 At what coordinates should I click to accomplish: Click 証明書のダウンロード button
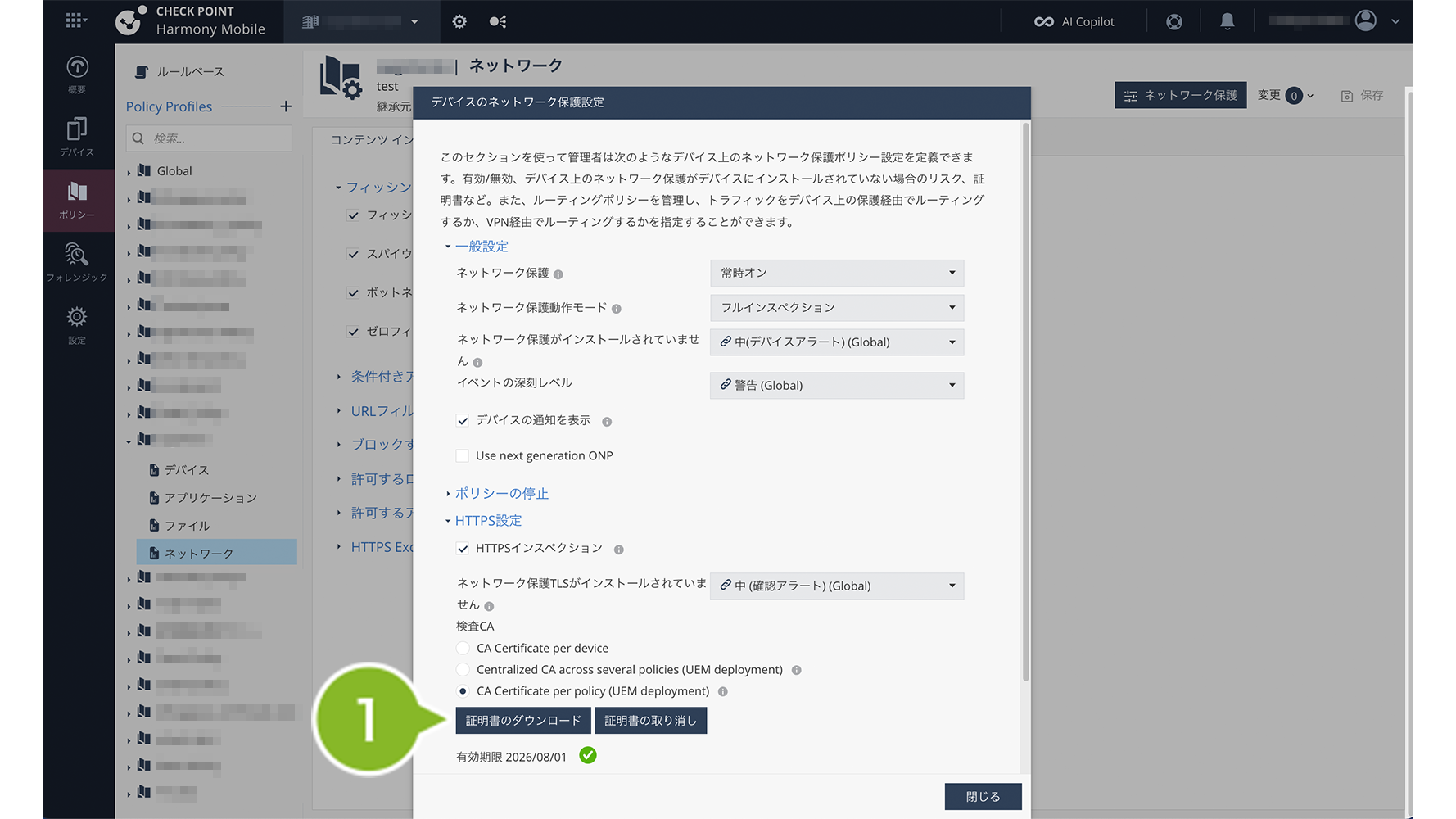point(523,721)
